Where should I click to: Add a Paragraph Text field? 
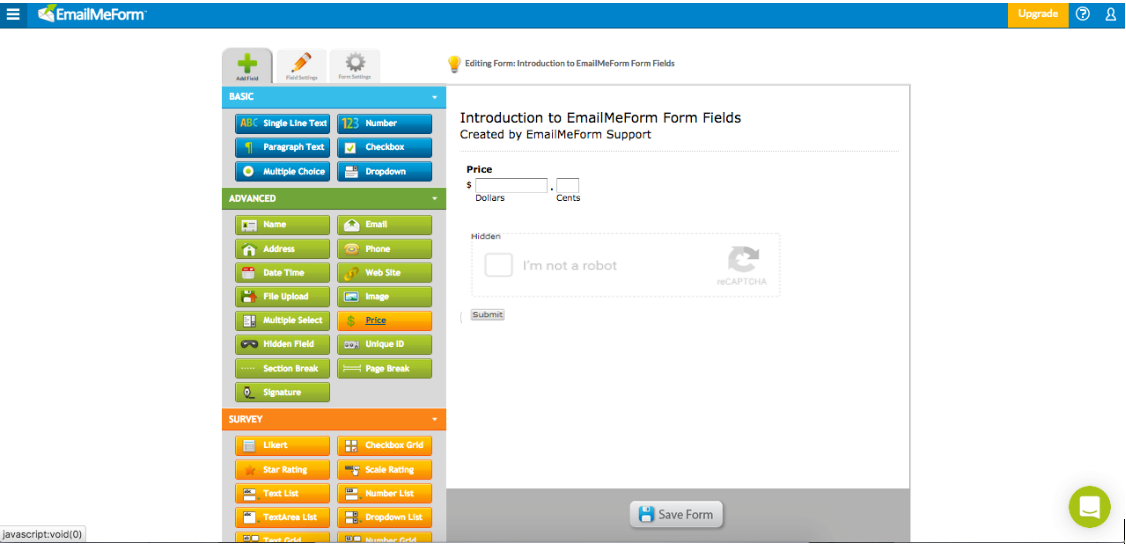282,147
